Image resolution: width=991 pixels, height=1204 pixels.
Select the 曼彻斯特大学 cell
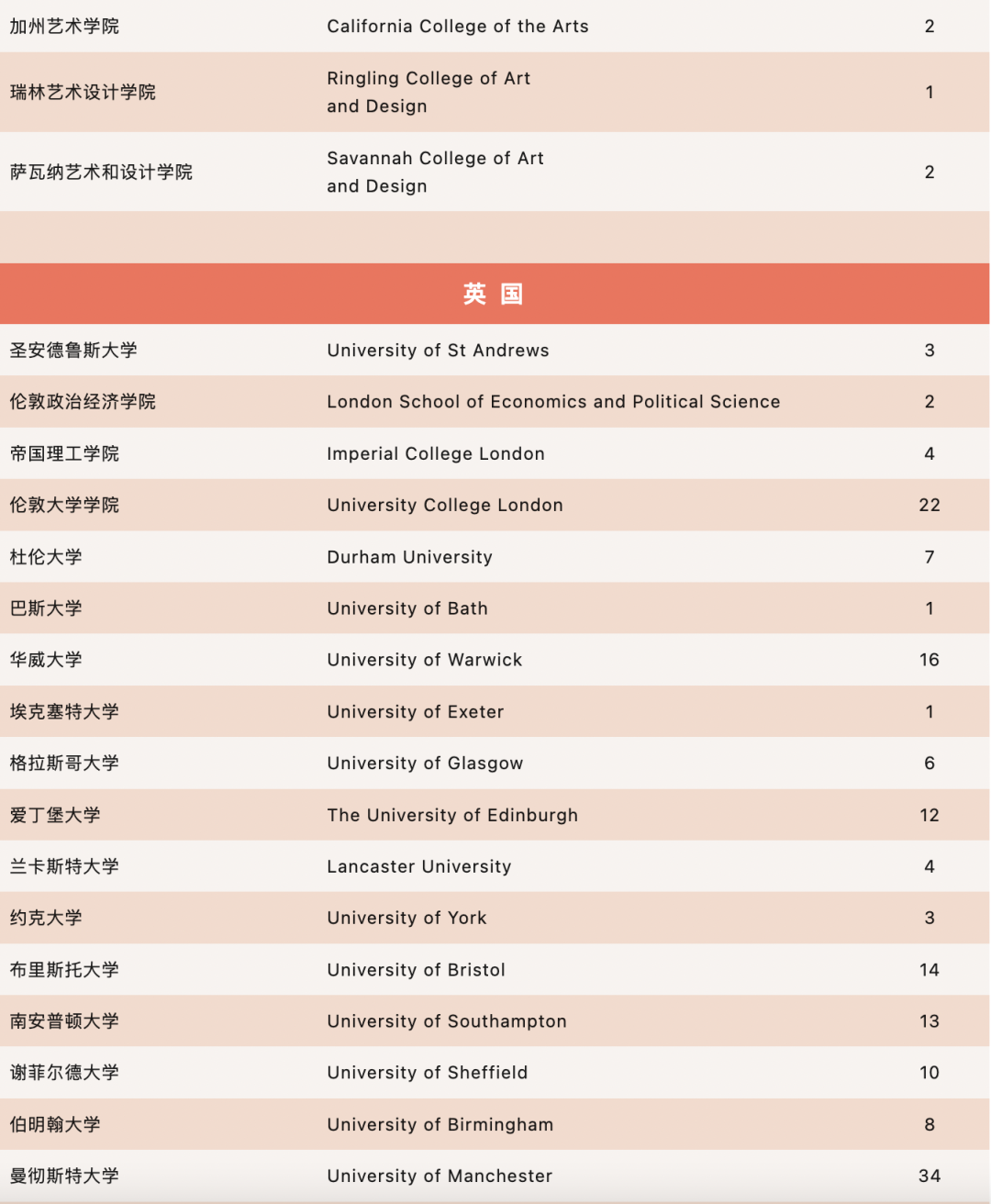pyautogui.click(x=64, y=1177)
